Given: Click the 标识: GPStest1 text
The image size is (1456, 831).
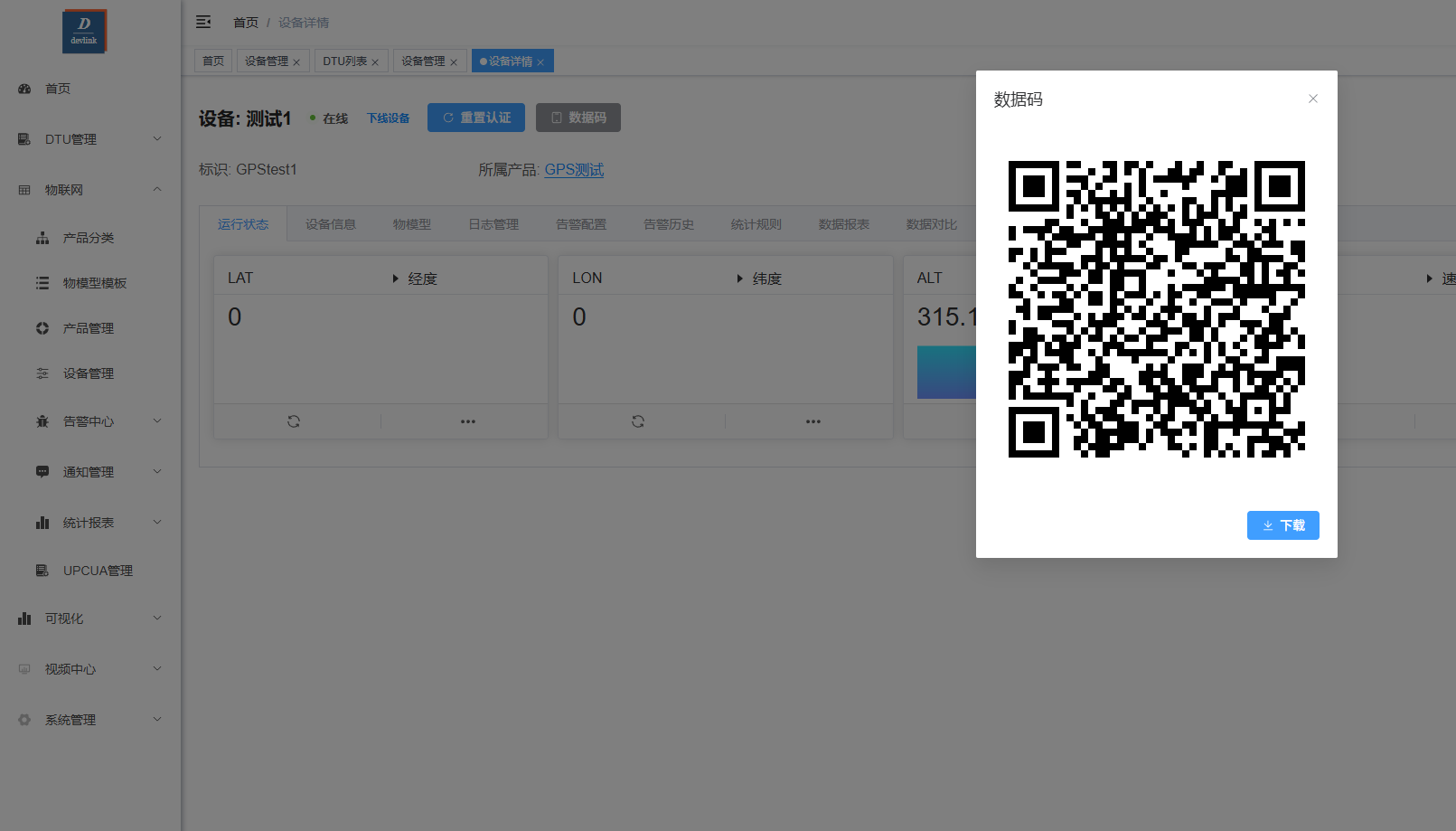Looking at the screenshot, I should point(248,170).
